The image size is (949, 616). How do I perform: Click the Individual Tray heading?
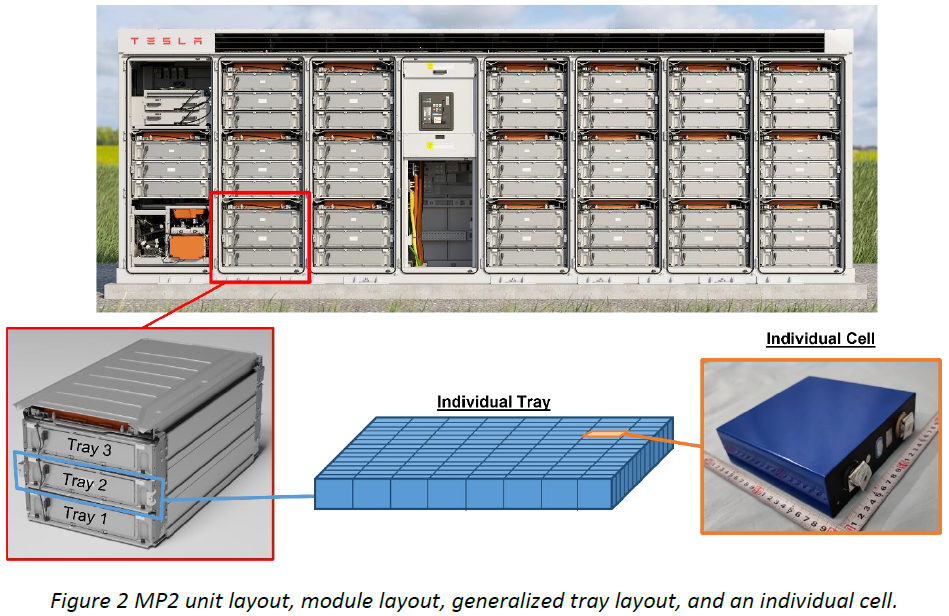(494, 402)
